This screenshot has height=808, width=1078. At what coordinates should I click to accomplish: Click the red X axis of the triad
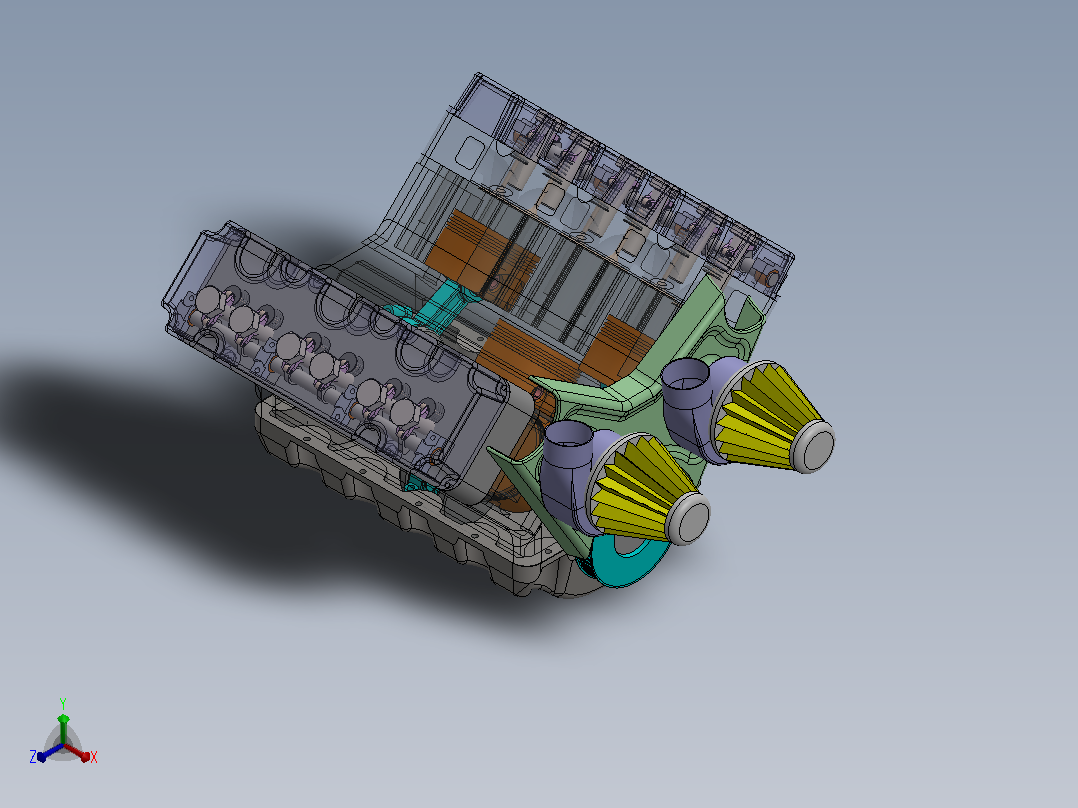pyautogui.click(x=79, y=752)
